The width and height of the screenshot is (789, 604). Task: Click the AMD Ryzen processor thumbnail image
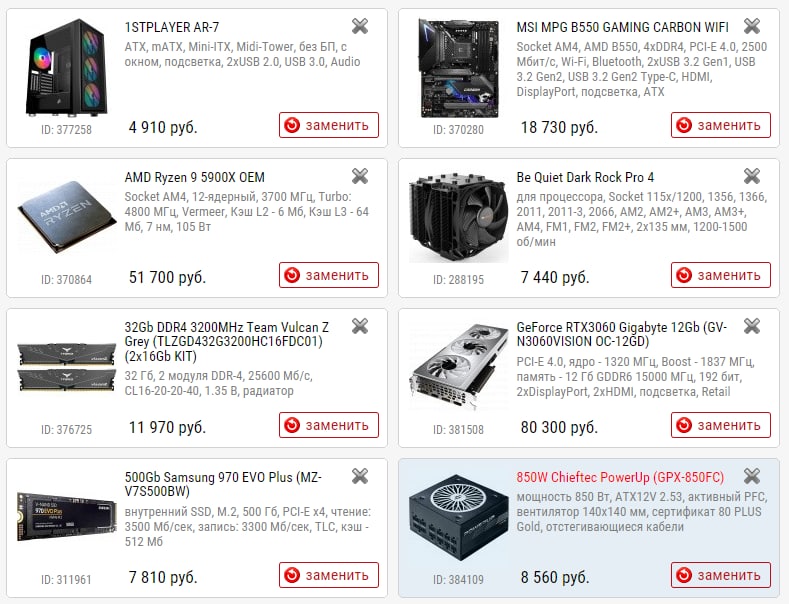point(66,217)
